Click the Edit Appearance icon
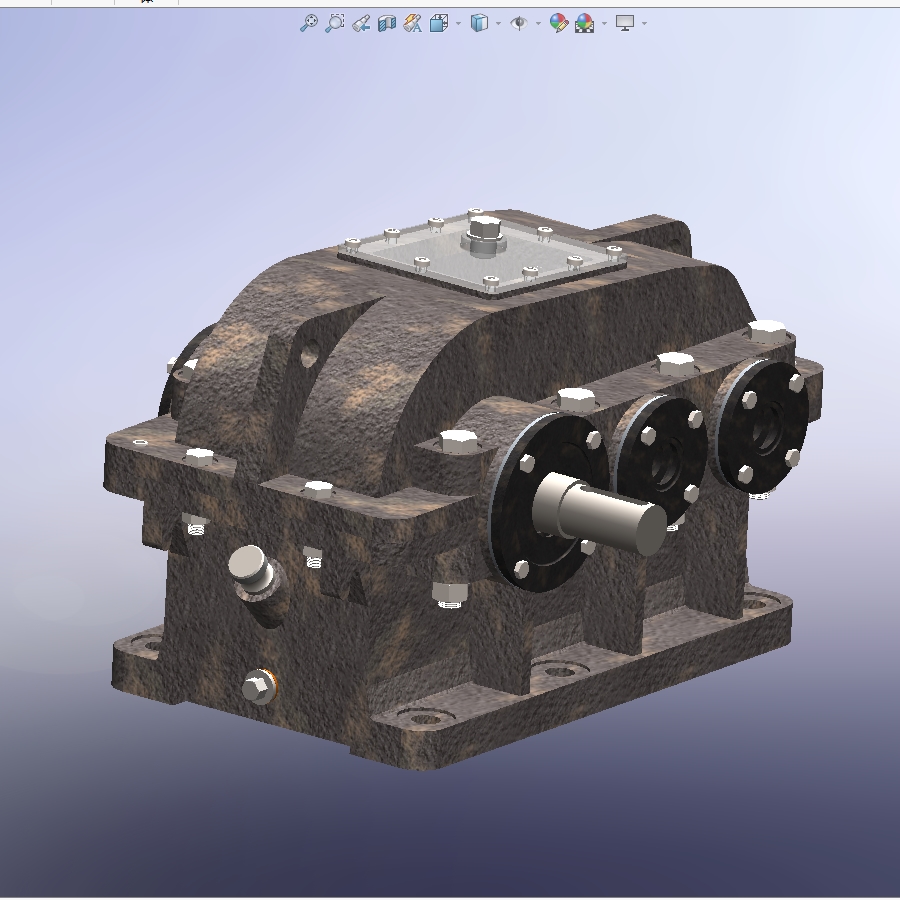Viewport: 900px width, 900px height. pyautogui.click(x=559, y=23)
